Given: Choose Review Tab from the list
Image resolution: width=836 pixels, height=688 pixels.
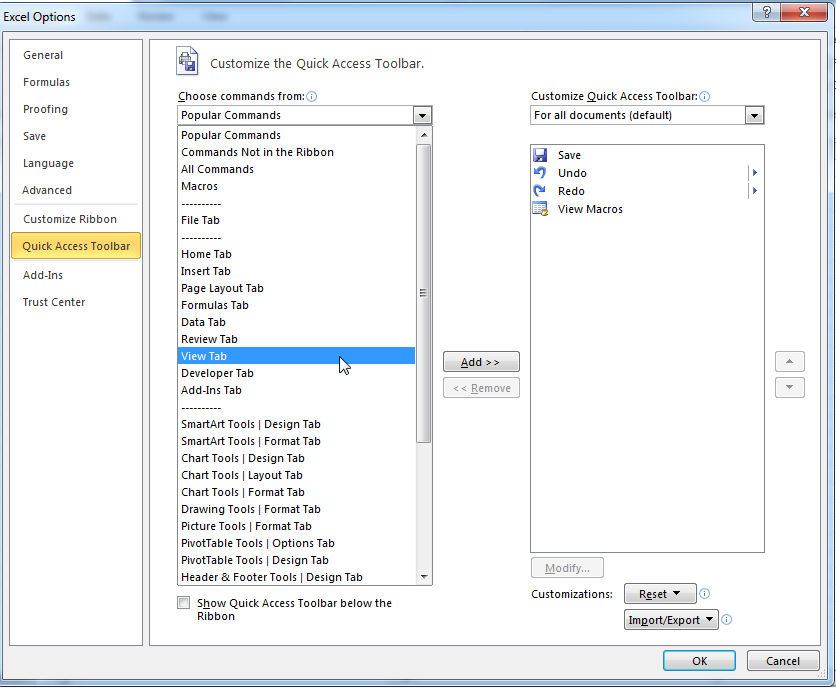Looking at the screenshot, I should (296, 340).
